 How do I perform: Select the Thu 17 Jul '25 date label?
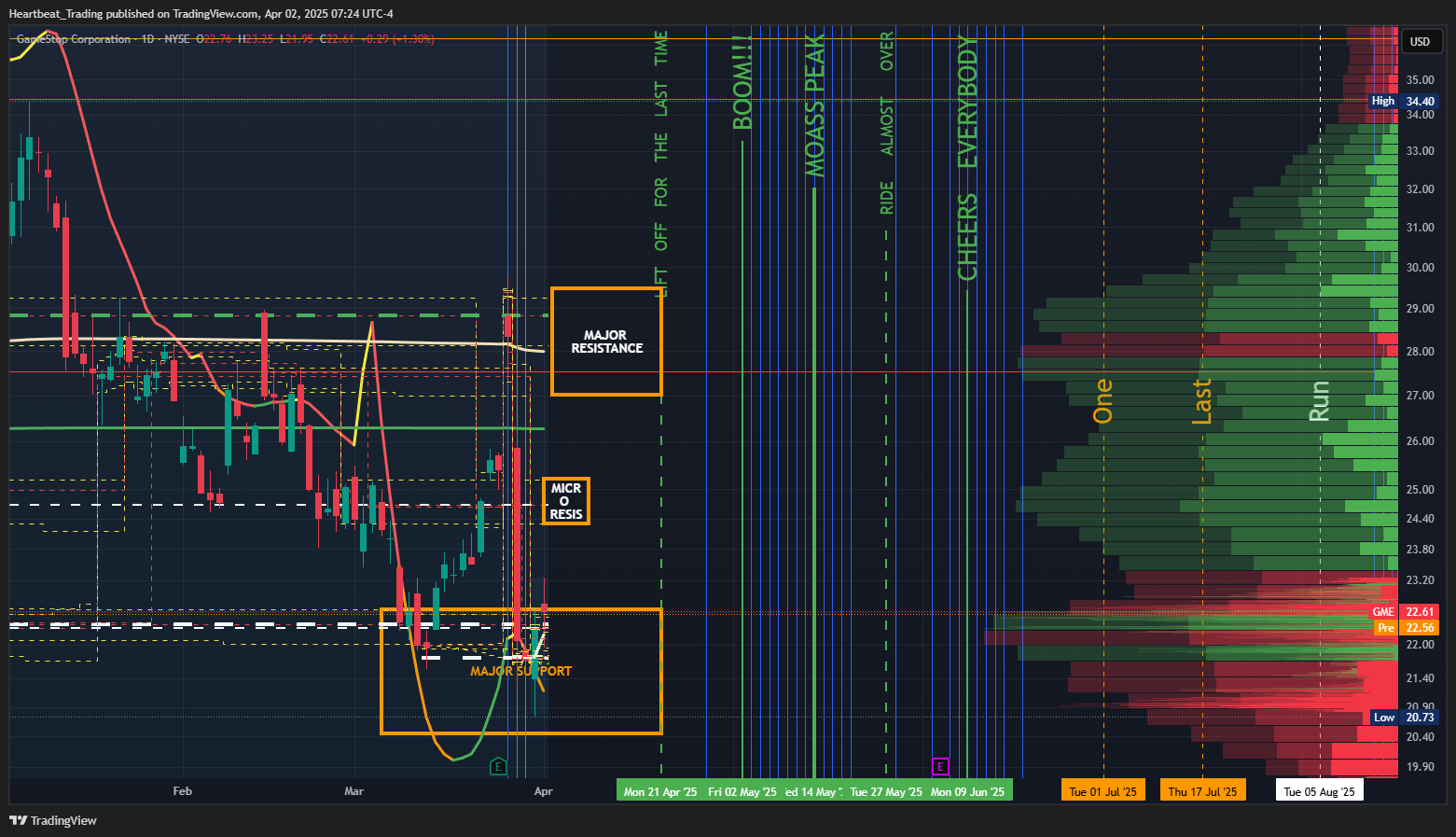click(x=1202, y=791)
